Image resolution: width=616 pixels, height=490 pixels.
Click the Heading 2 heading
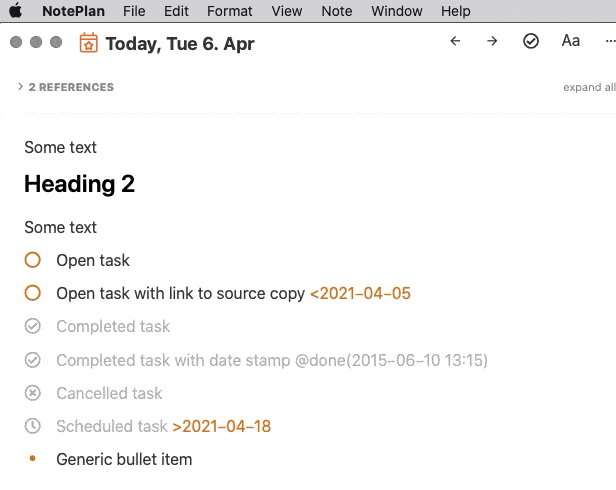coord(79,184)
